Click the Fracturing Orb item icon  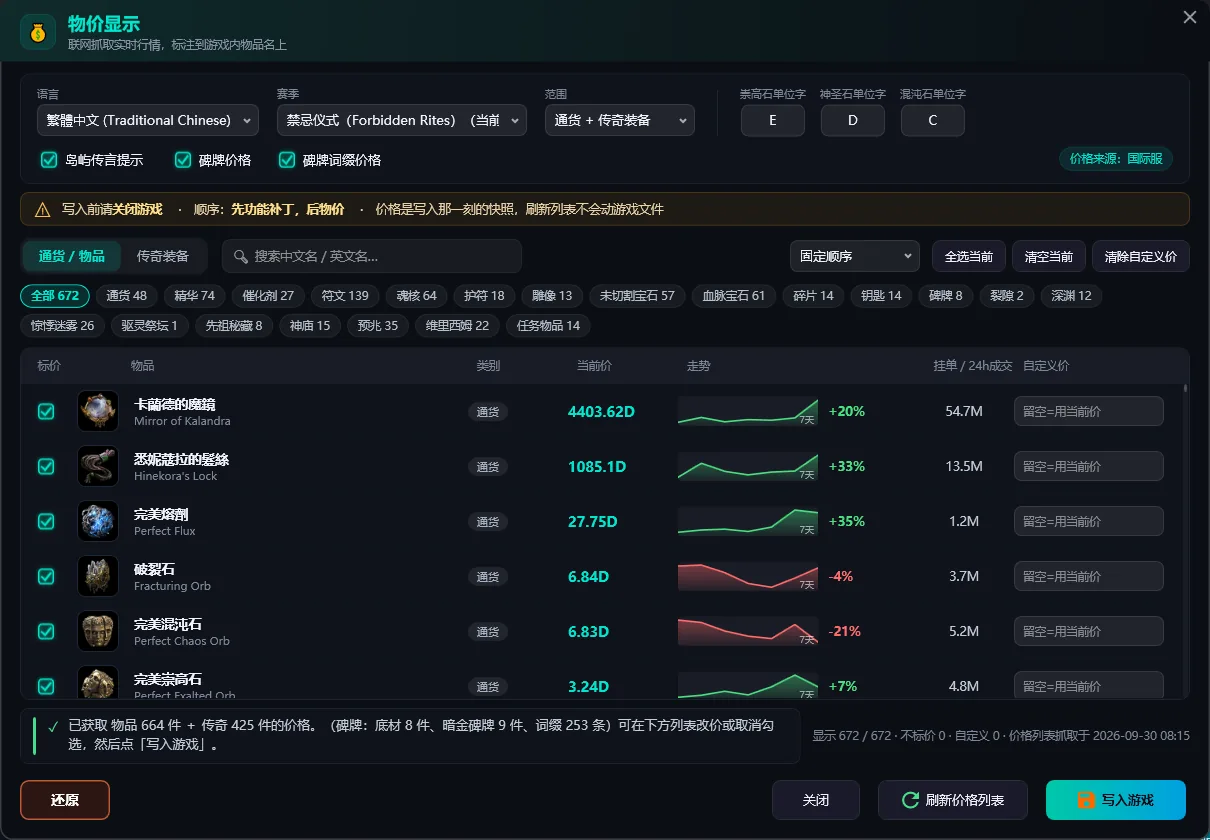(x=98, y=576)
